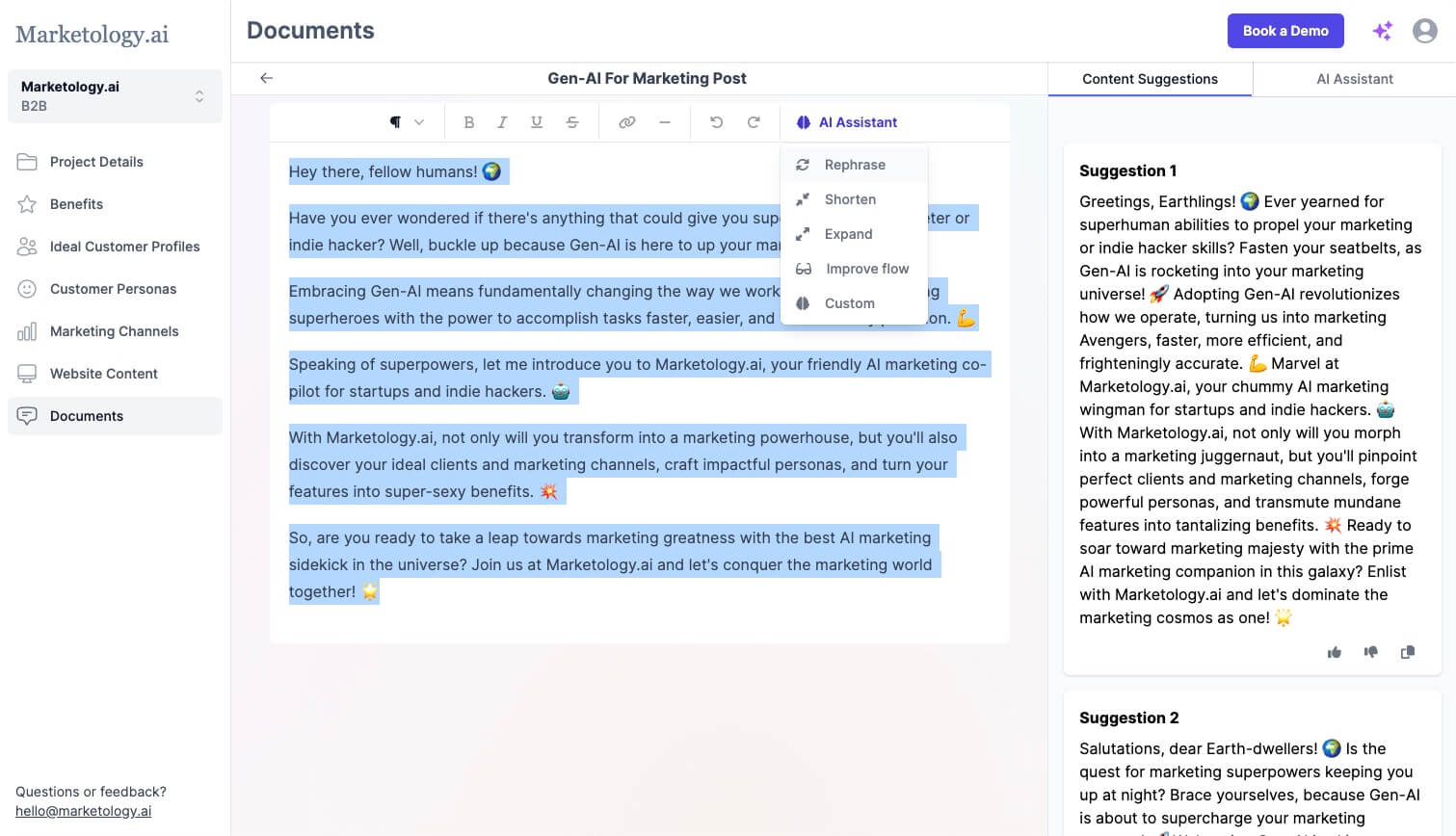Open Customer Personas in the sidebar

[115, 289]
